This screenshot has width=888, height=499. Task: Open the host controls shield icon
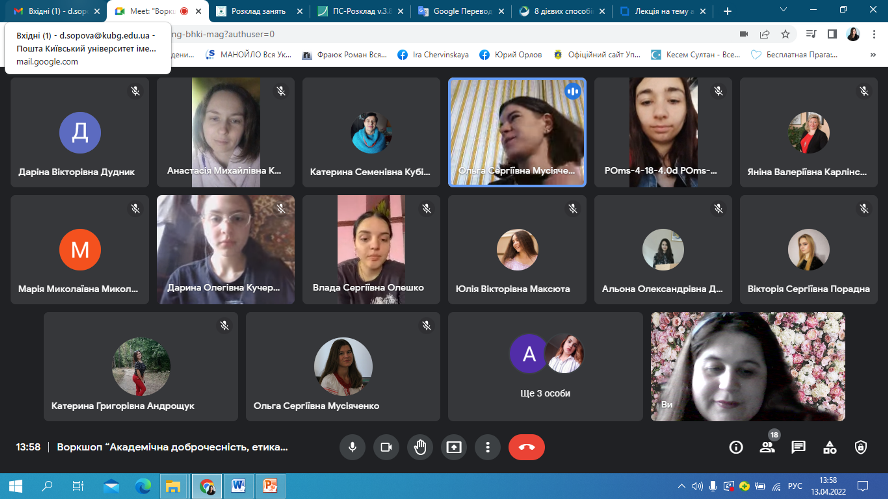tap(861, 447)
